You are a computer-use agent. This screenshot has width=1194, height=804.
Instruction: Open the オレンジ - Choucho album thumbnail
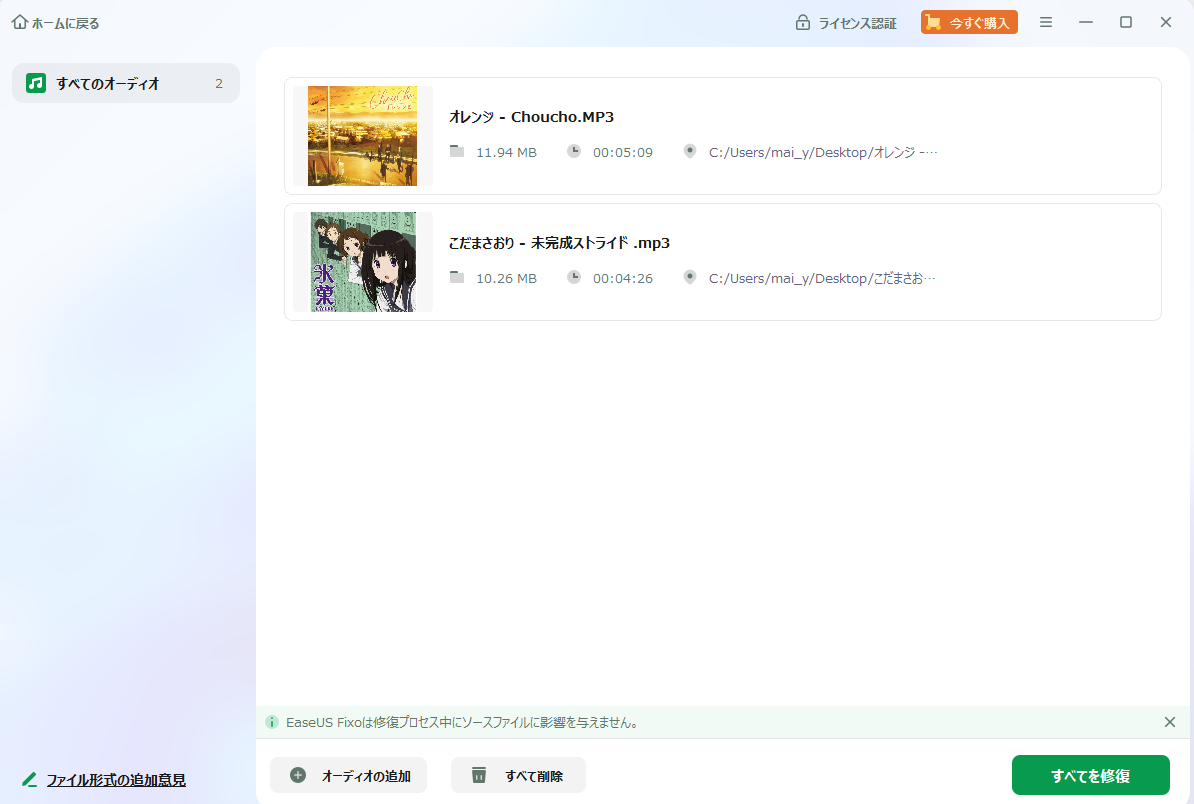tap(362, 136)
